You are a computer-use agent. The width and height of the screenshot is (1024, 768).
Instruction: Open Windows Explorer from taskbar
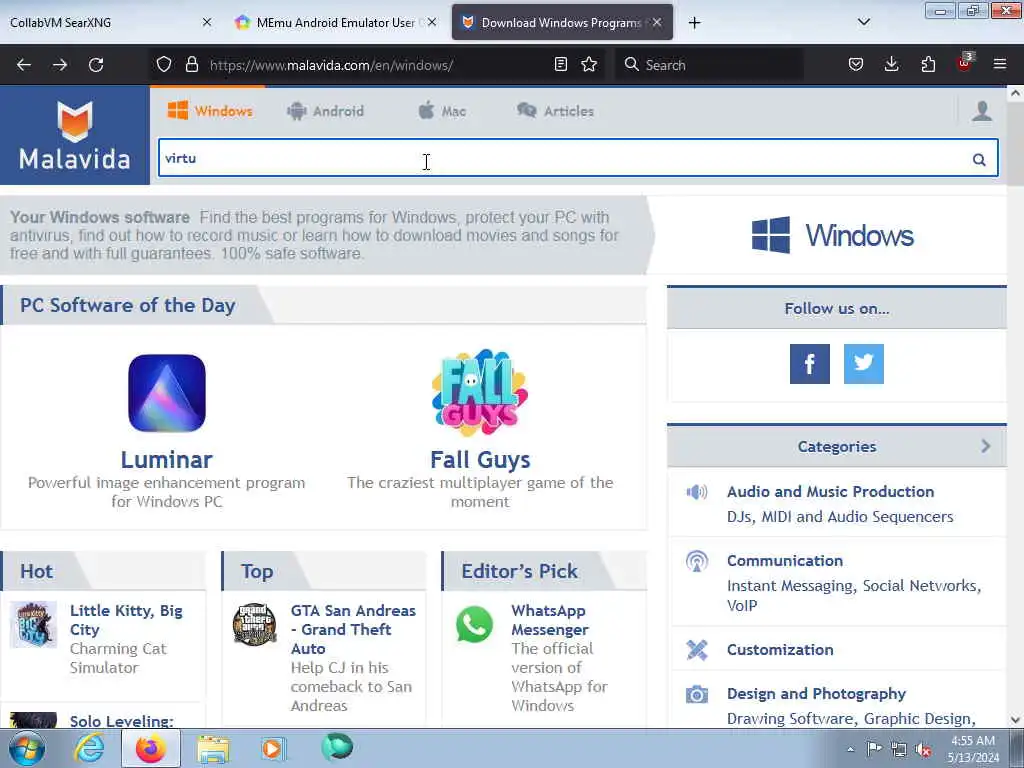click(x=213, y=749)
